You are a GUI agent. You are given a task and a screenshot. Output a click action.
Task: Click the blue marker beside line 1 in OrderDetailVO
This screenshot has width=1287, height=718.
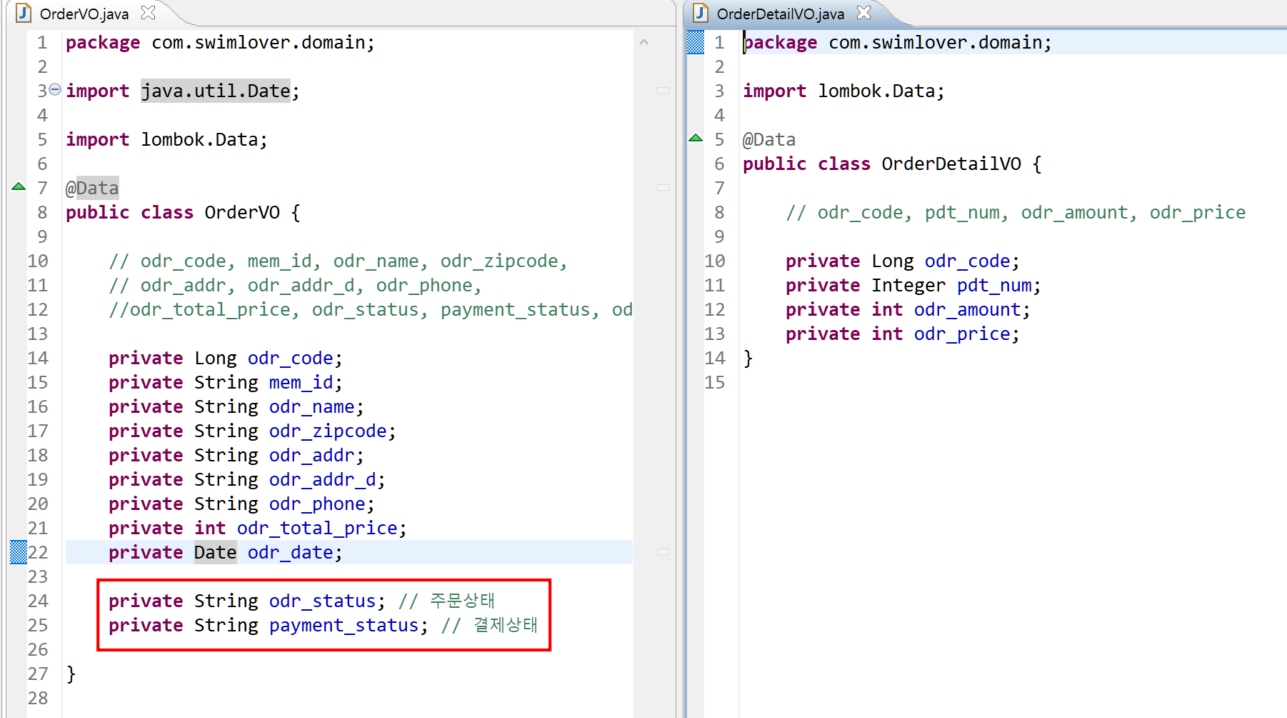(x=696, y=42)
